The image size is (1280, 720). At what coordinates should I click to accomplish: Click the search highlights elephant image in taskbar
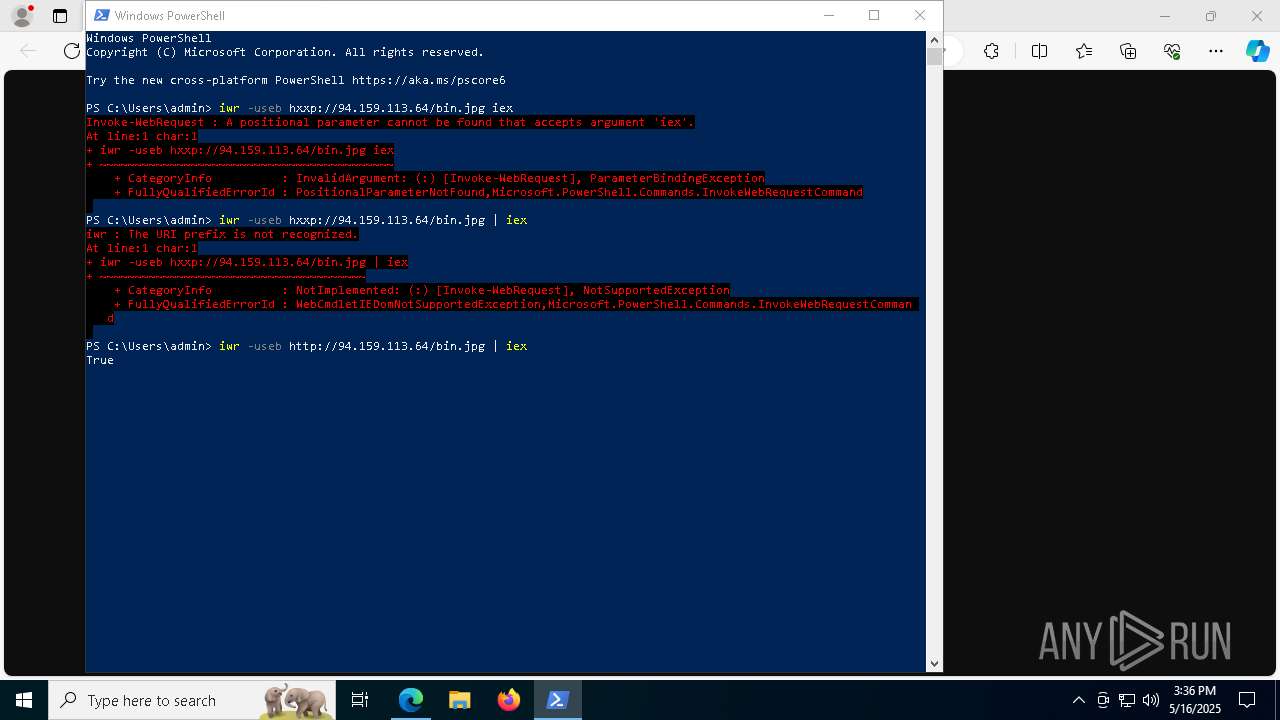click(x=296, y=701)
